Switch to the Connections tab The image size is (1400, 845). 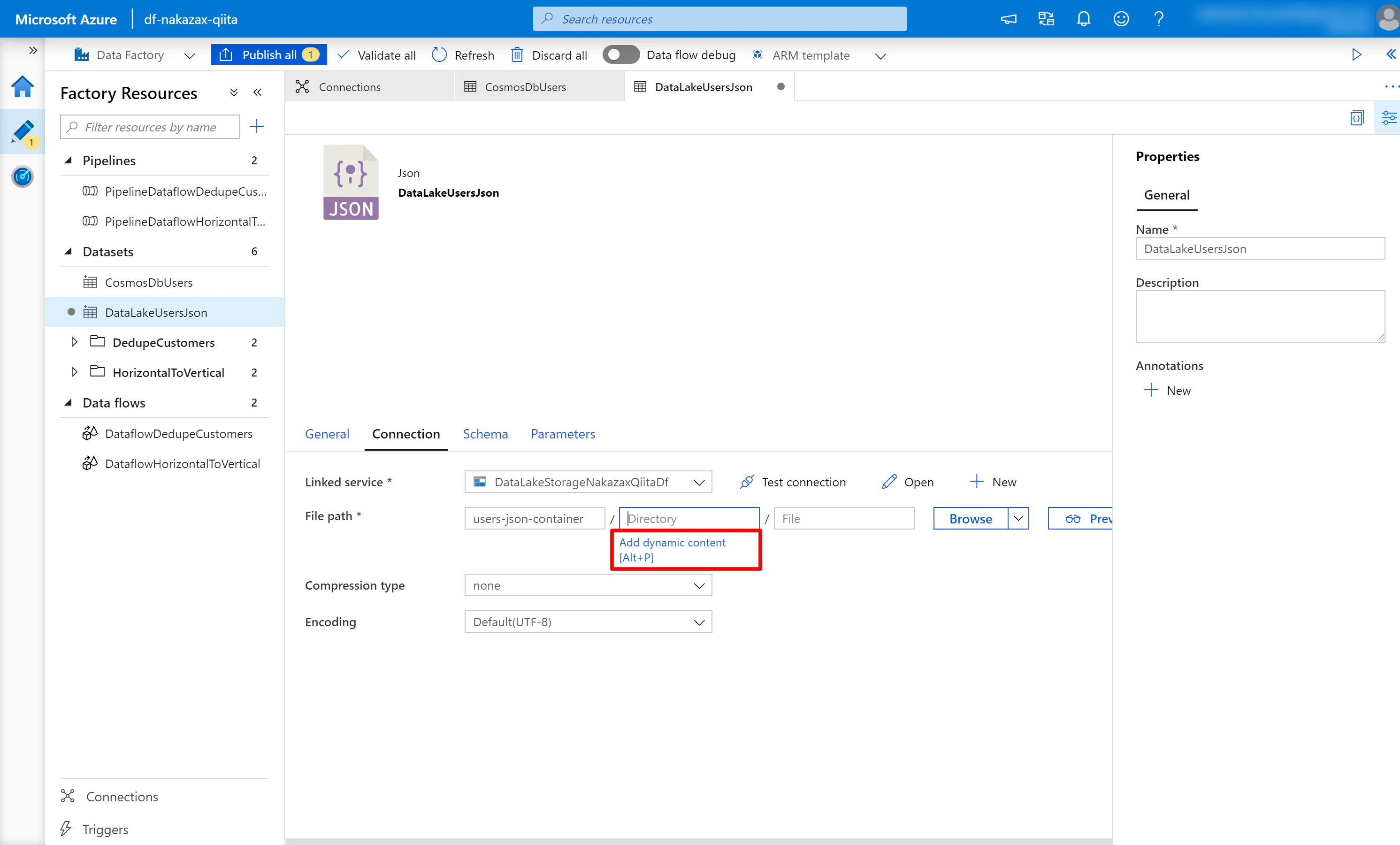pos(370,87)
